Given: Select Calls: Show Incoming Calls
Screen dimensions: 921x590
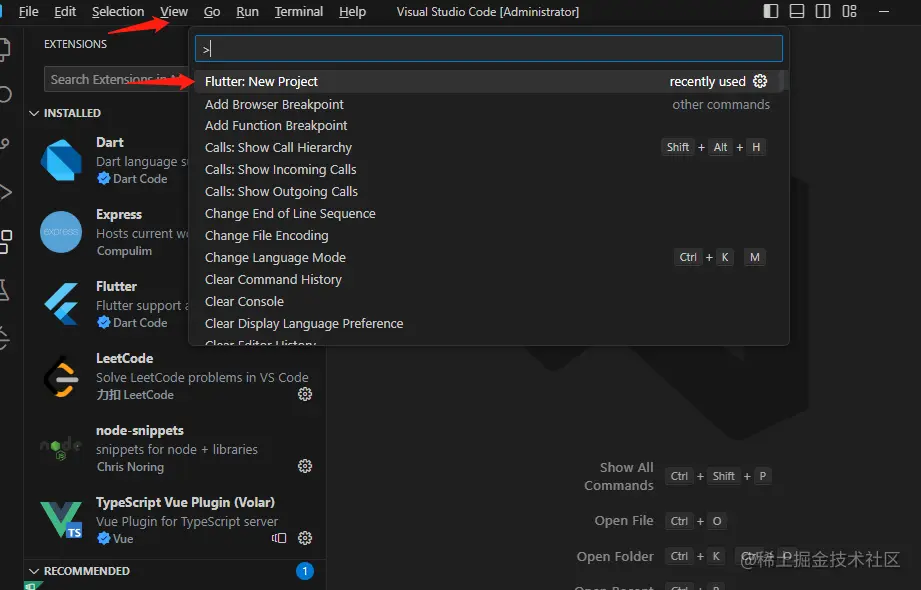Looking at the screenshot, I should [x=489, y=170].
